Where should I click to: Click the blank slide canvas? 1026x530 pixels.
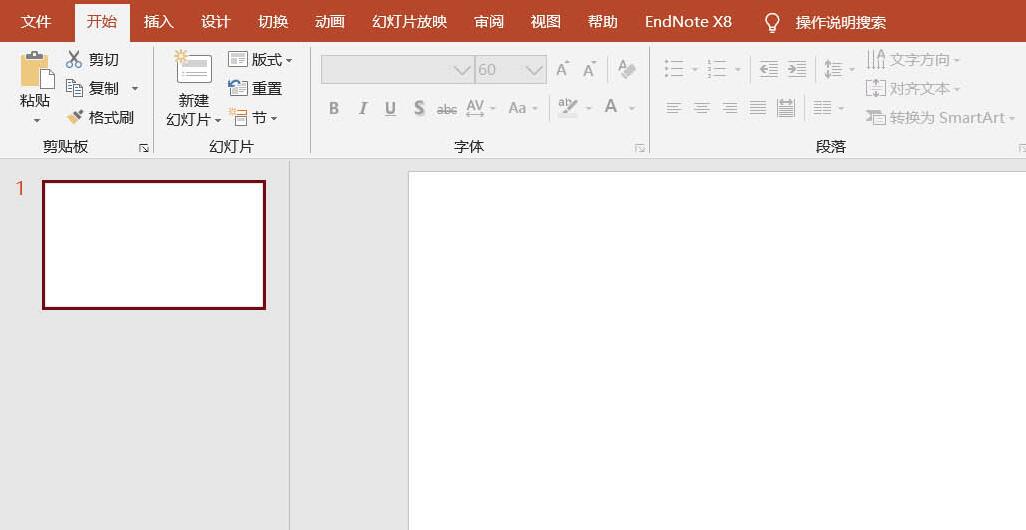click(x=717, y=351)
